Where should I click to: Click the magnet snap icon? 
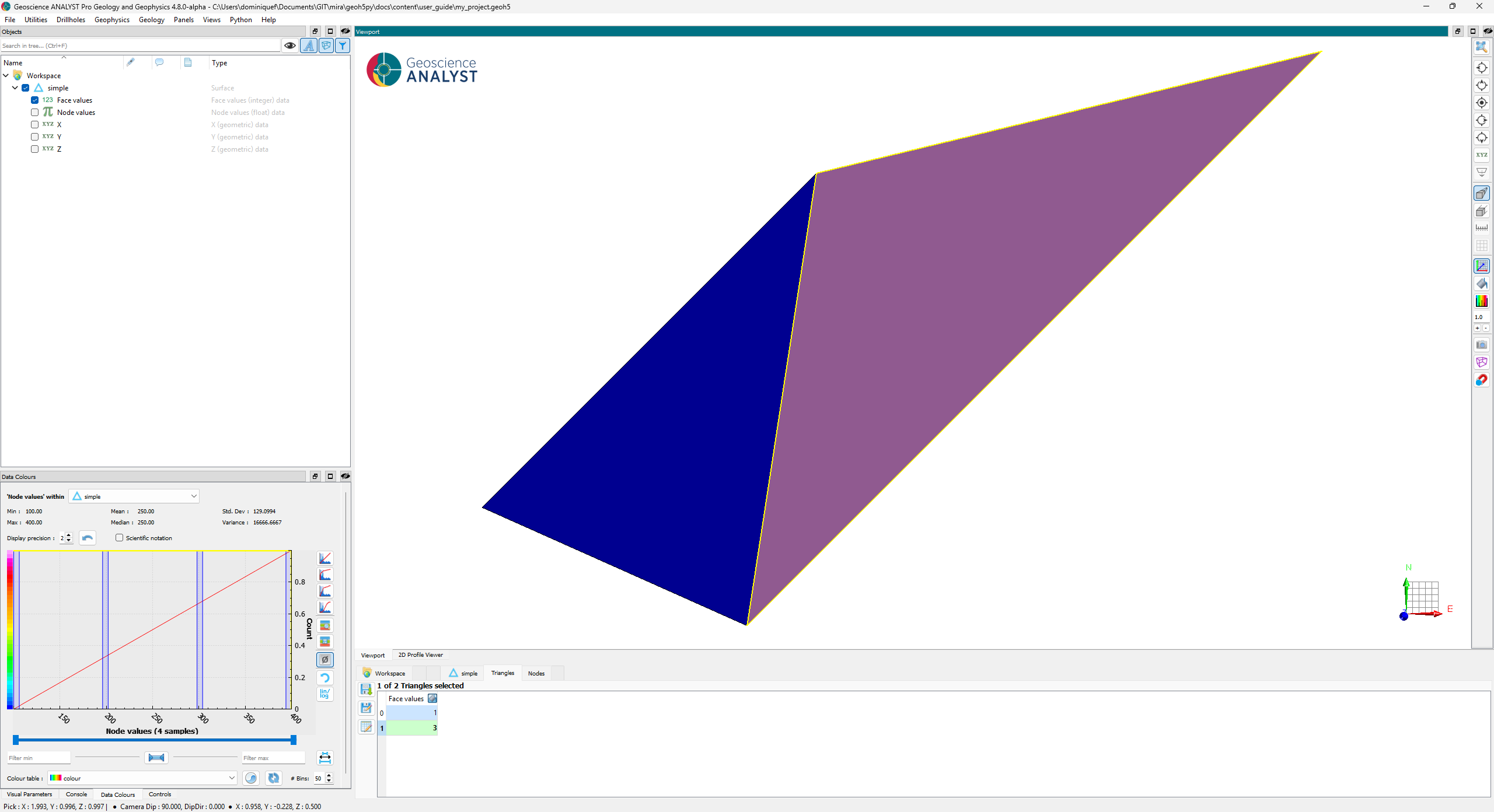[1481, 380]
